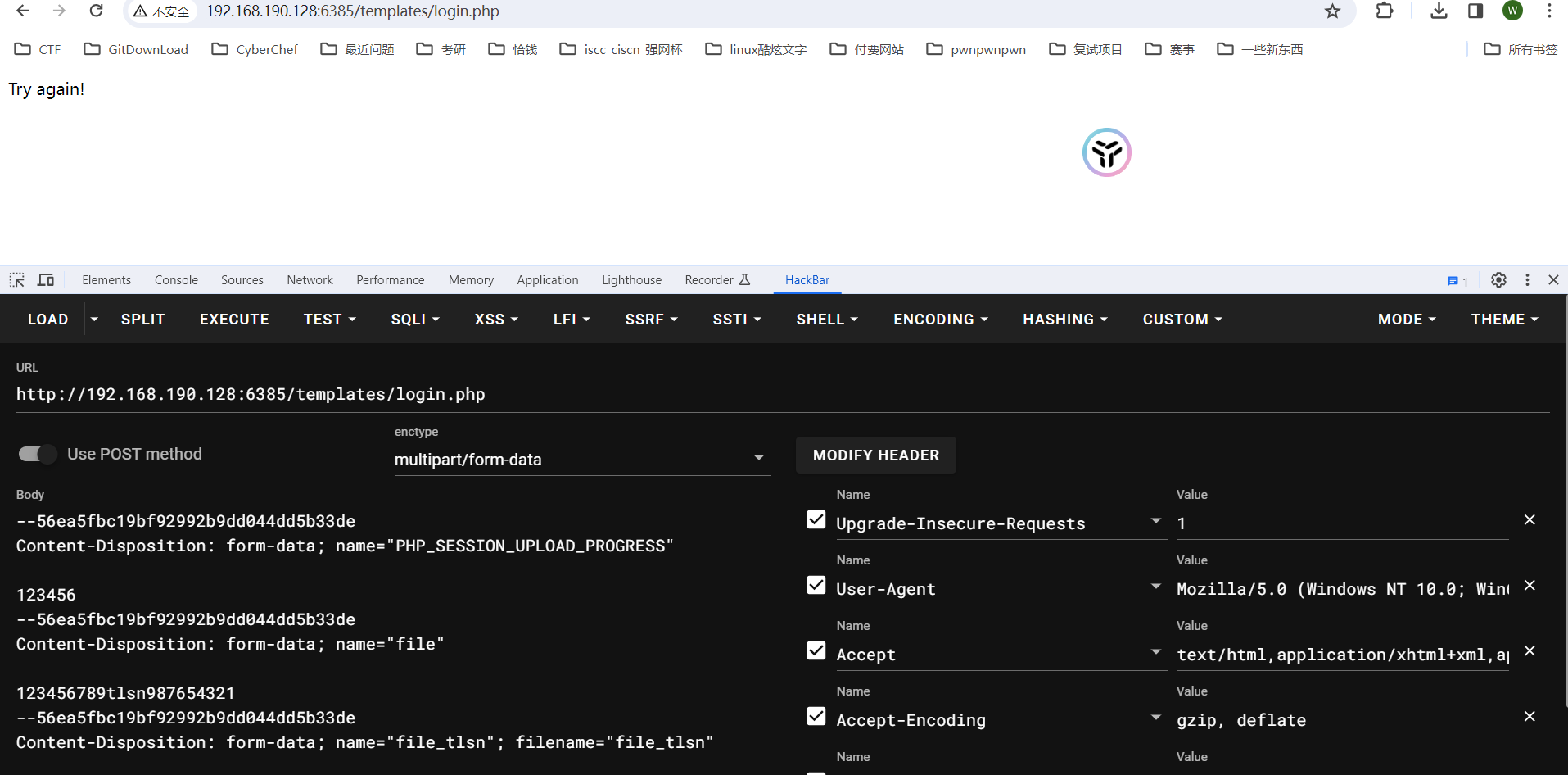The image size is (1568, 775).
Task: Toggle the DevTools device toolbar icon
Action: [46, 280]
